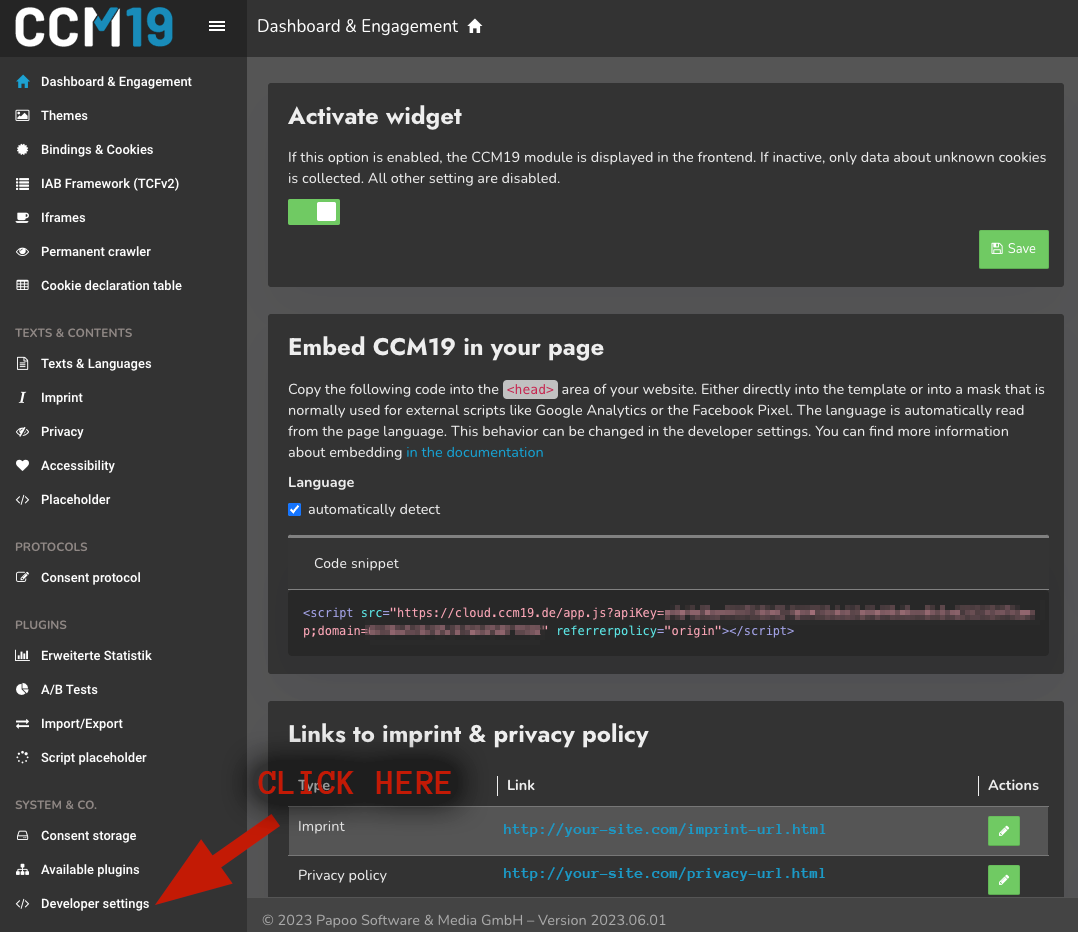Open the Consent storage menu entry

coord(89,836)
